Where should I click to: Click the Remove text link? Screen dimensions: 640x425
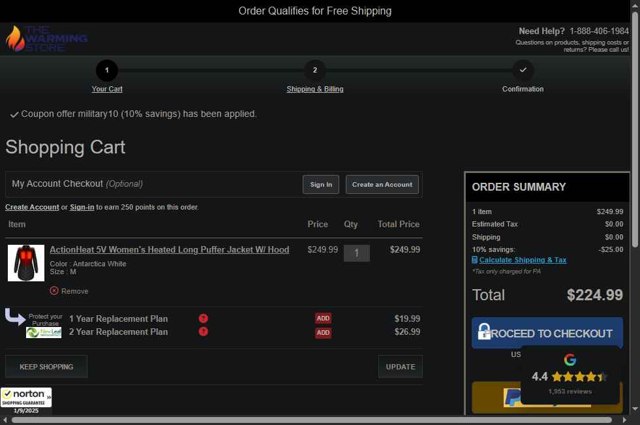(75, 291)
